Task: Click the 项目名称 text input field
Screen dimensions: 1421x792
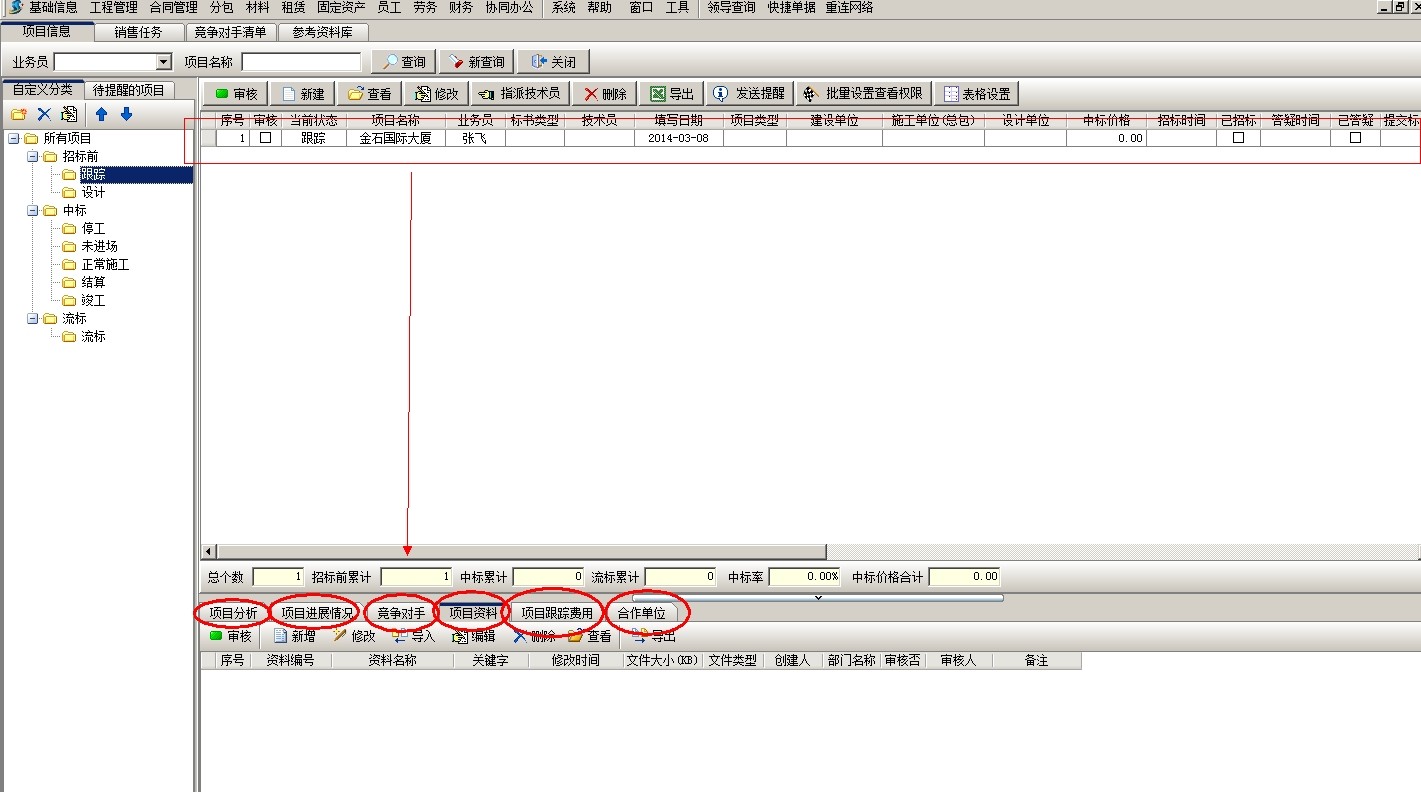Action: coord(300,62)
